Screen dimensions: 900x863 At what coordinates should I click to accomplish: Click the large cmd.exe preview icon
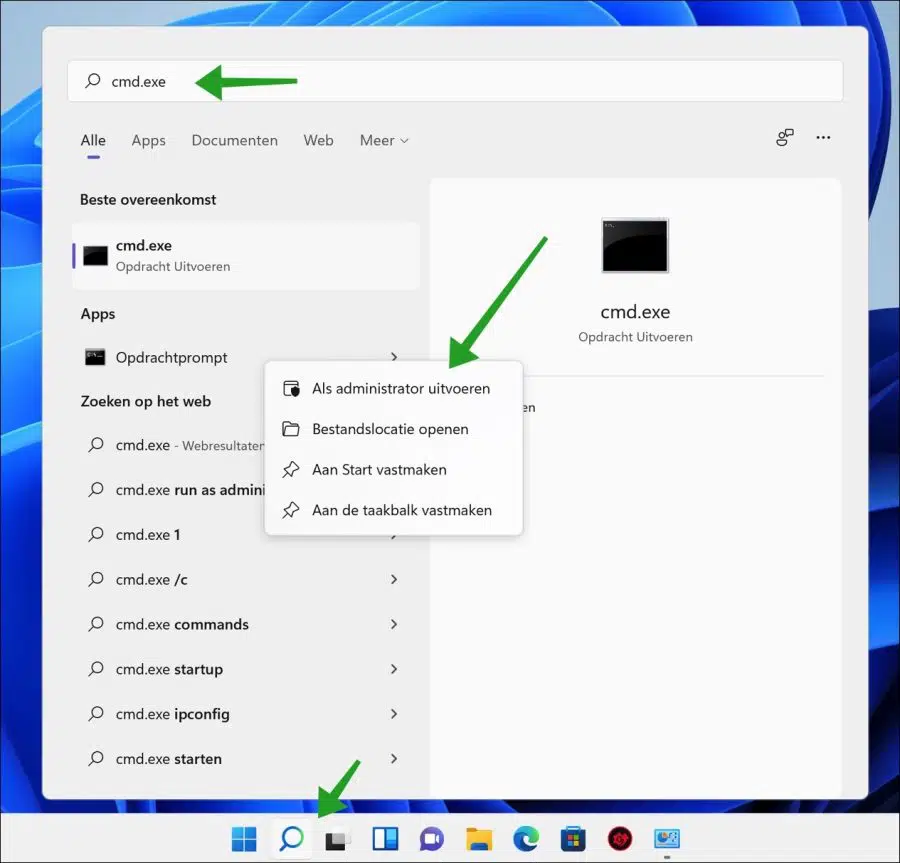[x=635, y=245]
